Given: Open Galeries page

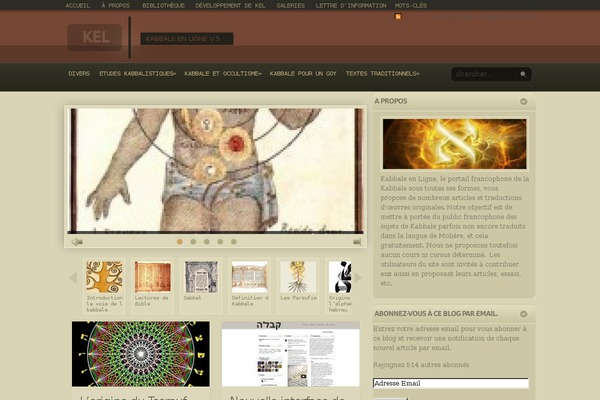Looking at the screenshot, I should pos(290,5).
